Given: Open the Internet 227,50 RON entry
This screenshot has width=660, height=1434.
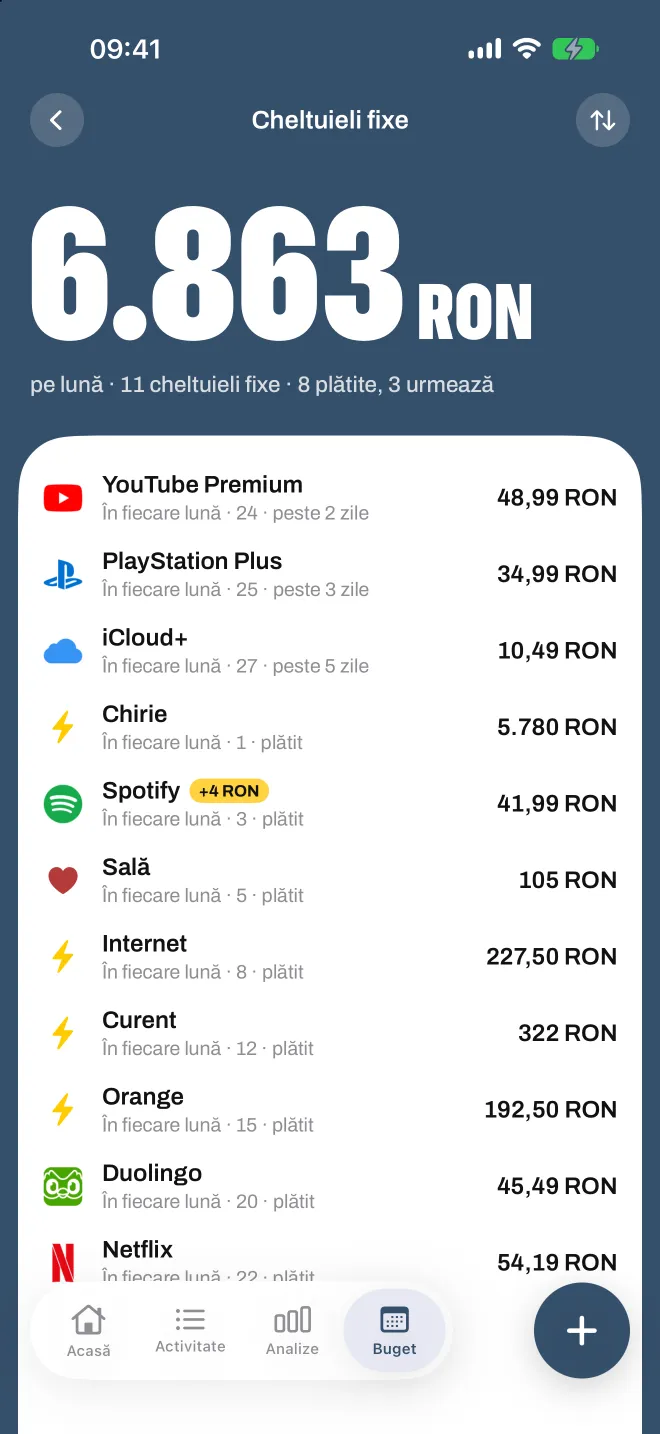Looking at the screenshot, I should click(330, 957).
